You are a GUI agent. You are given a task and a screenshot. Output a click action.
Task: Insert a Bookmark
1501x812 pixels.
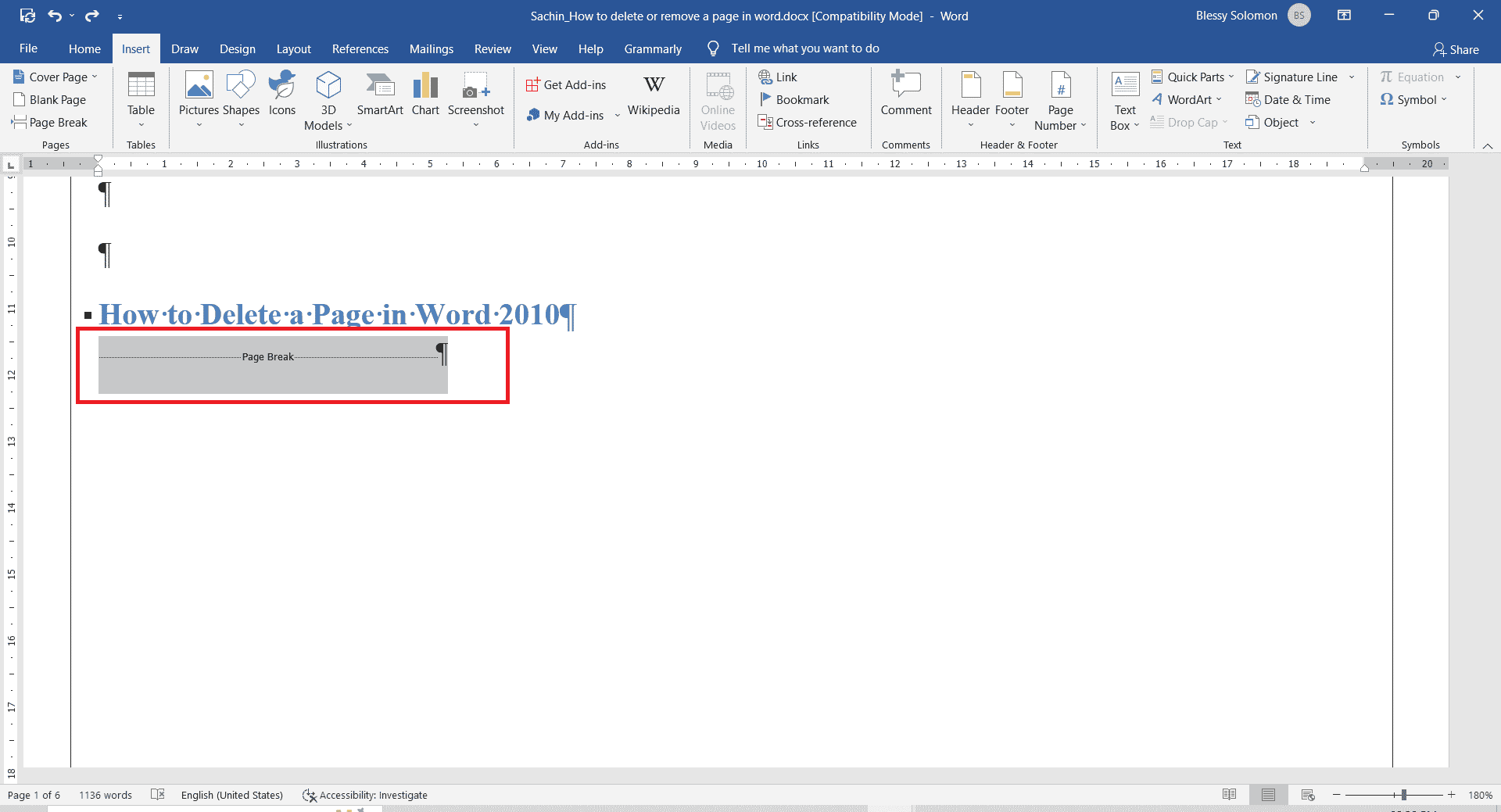click(794, 99)
